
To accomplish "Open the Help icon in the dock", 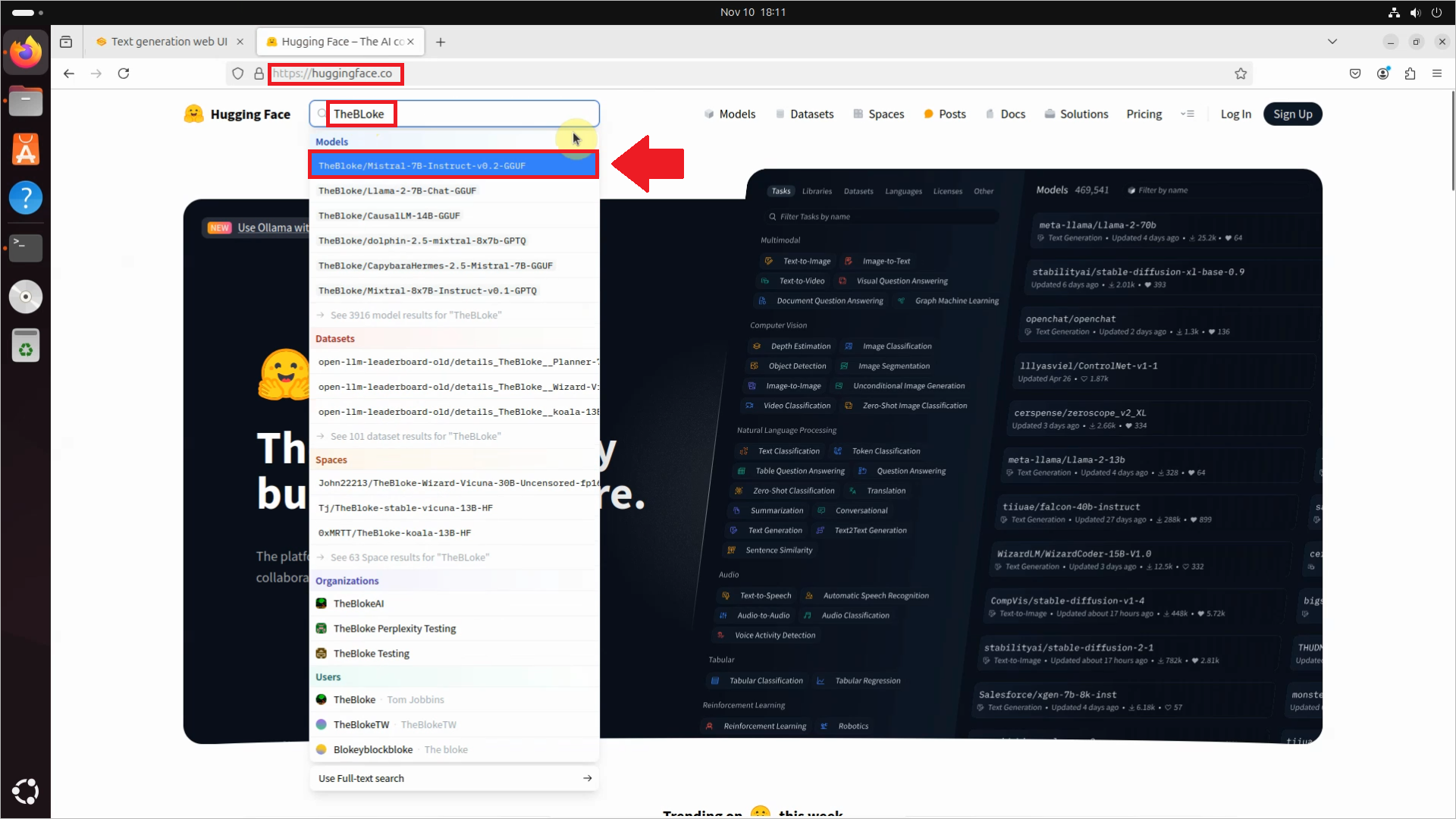I will coord(26,198).
